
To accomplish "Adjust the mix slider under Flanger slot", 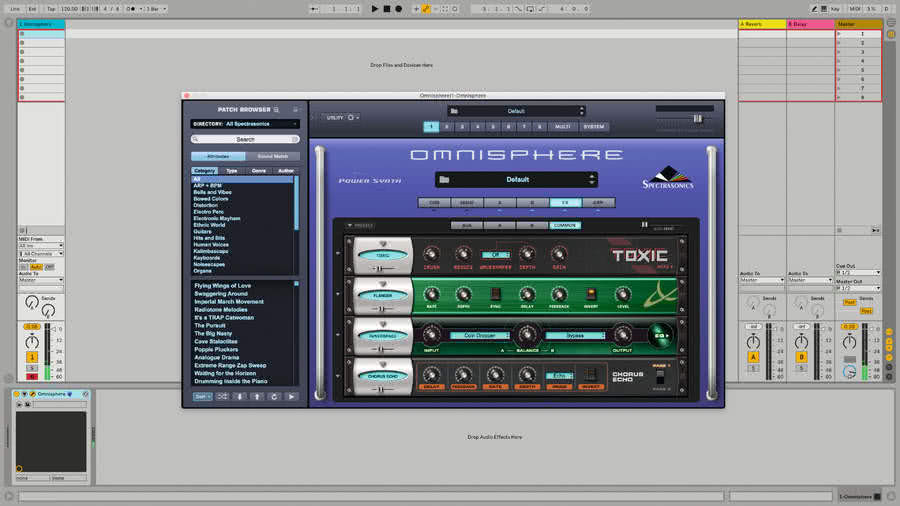I will pyautogui.click(x=383, y=309).
